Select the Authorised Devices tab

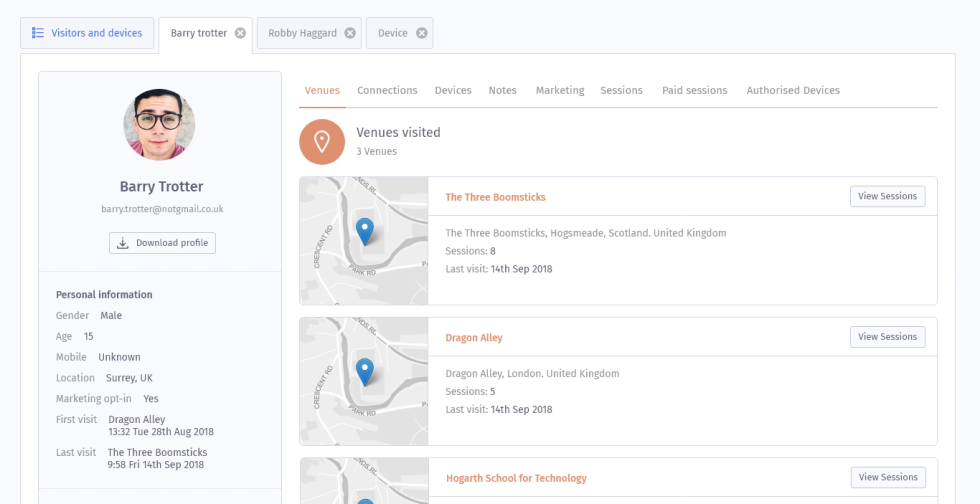[793, 90]
